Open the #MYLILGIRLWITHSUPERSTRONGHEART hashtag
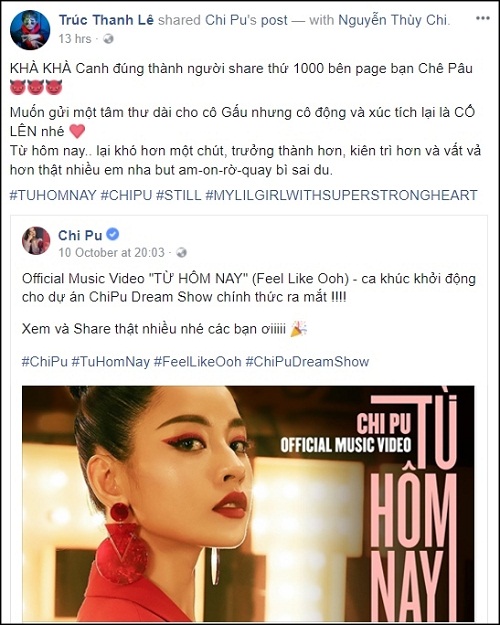The image size is (500, 625). coord(341,195)
